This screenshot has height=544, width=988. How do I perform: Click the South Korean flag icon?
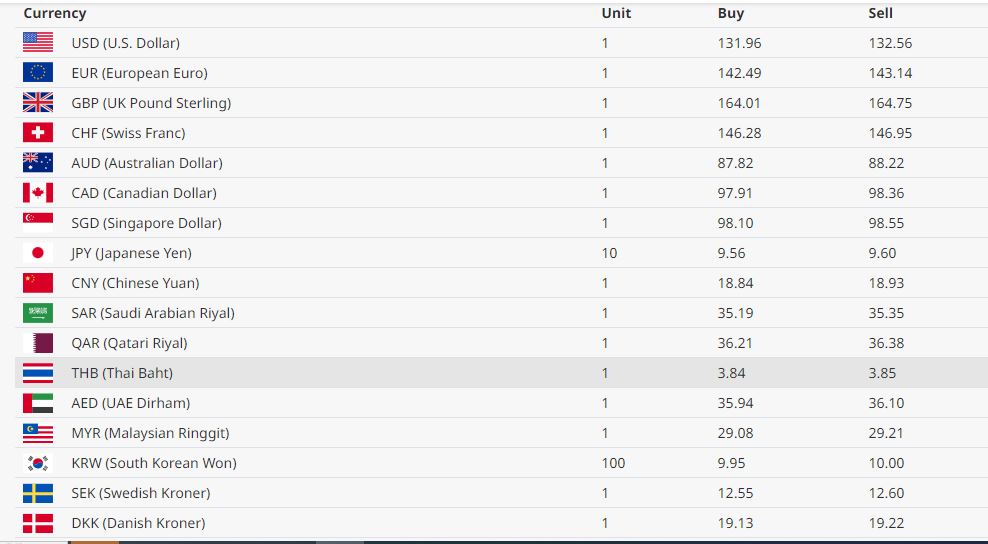[x=38, y=463]
